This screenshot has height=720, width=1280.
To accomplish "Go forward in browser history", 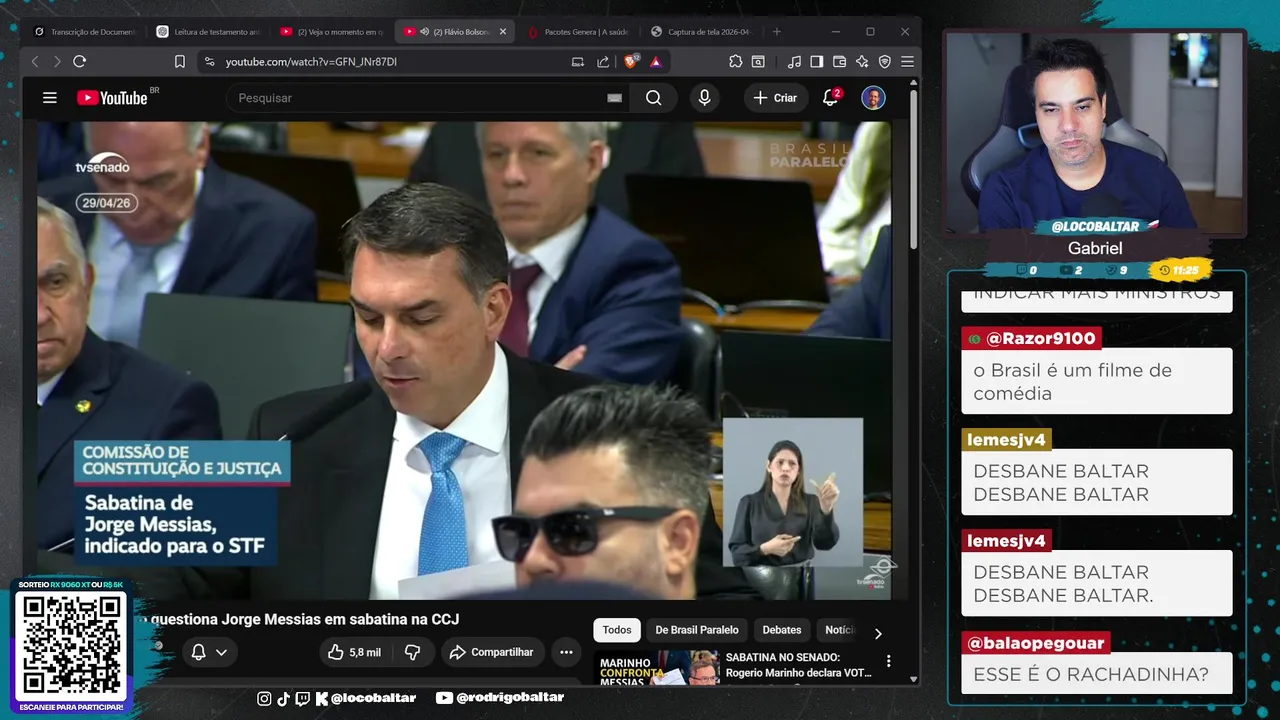I will pyautogui.click(x=57, y=62).
